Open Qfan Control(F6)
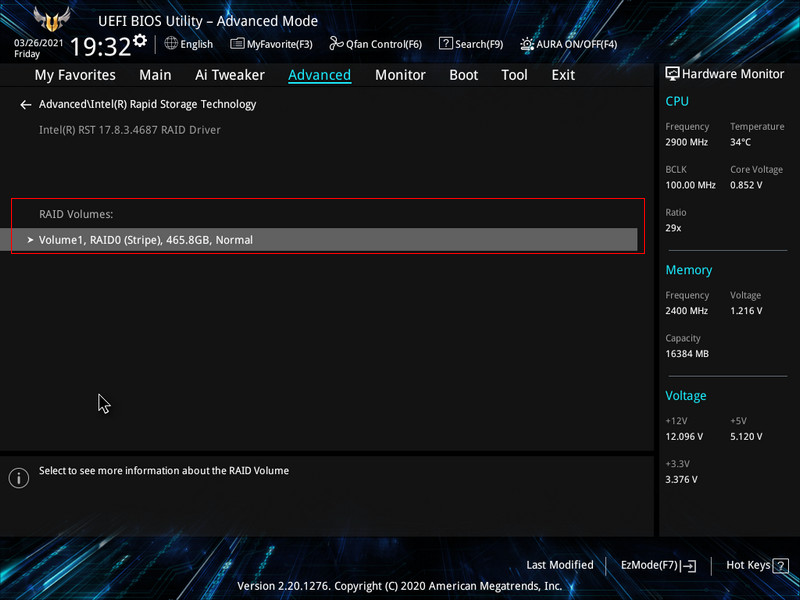 tap(376, 44)
